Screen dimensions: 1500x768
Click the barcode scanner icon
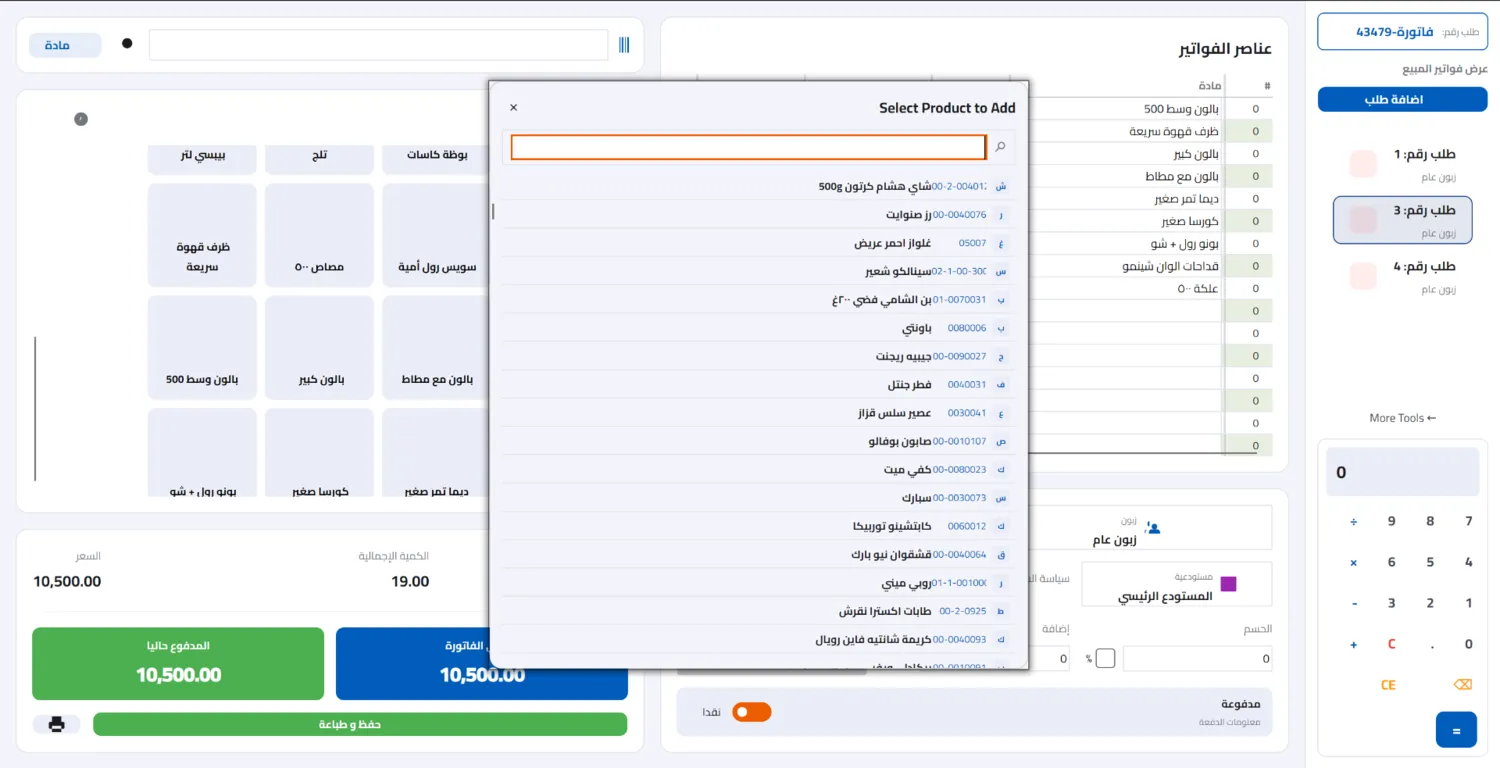(624, 45)
